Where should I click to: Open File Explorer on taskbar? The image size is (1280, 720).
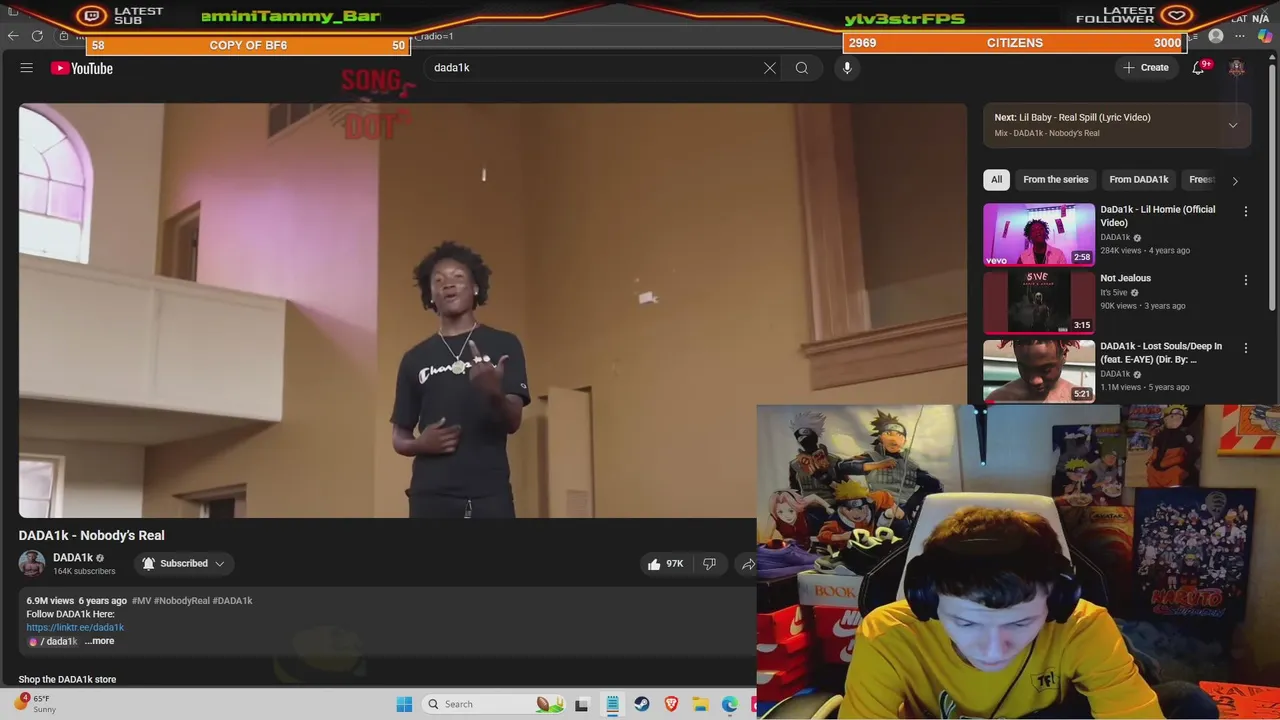(x=701, y=704)
